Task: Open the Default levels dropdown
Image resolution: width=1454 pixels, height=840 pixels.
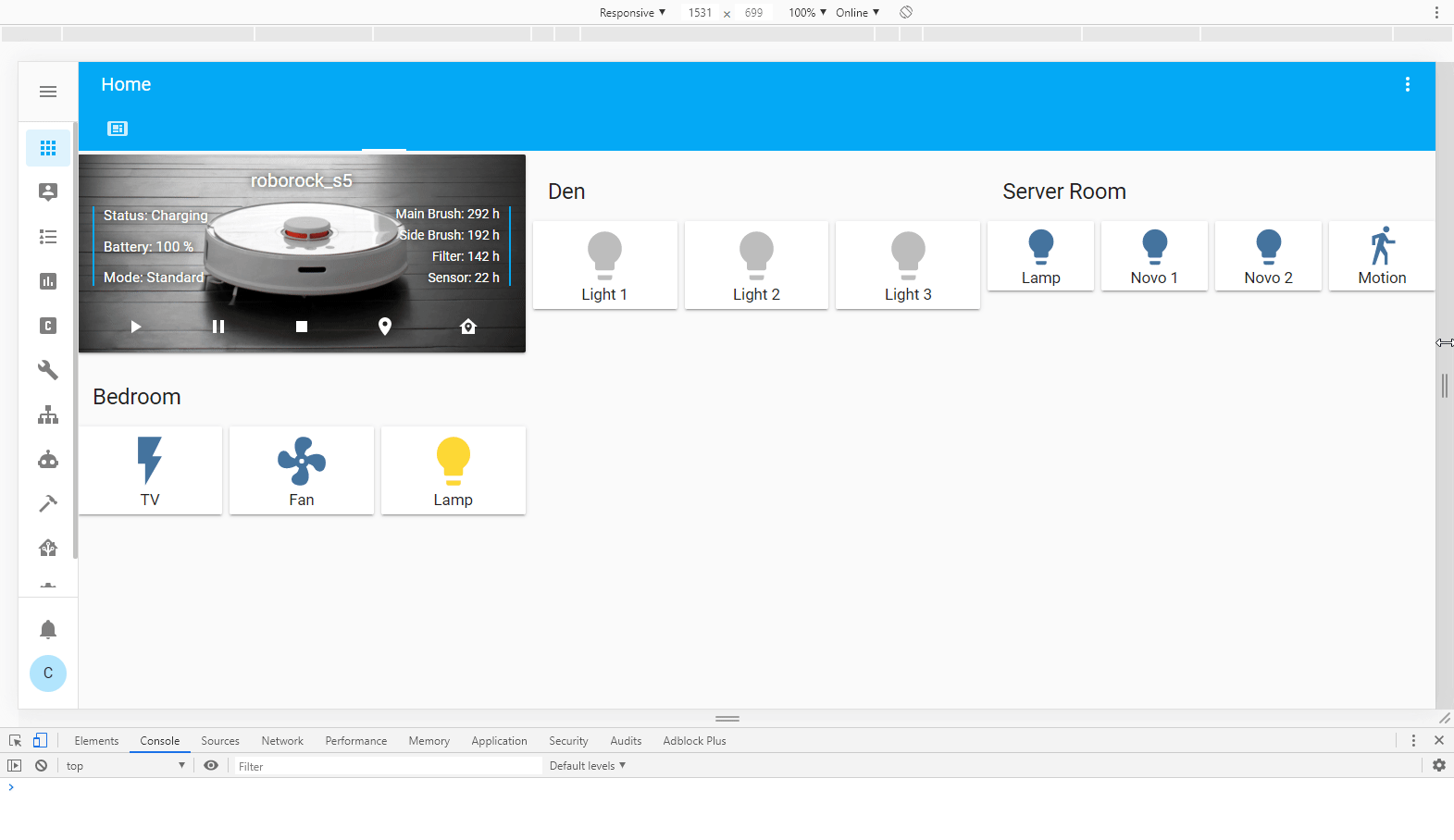Action: (x=588, y=765)
